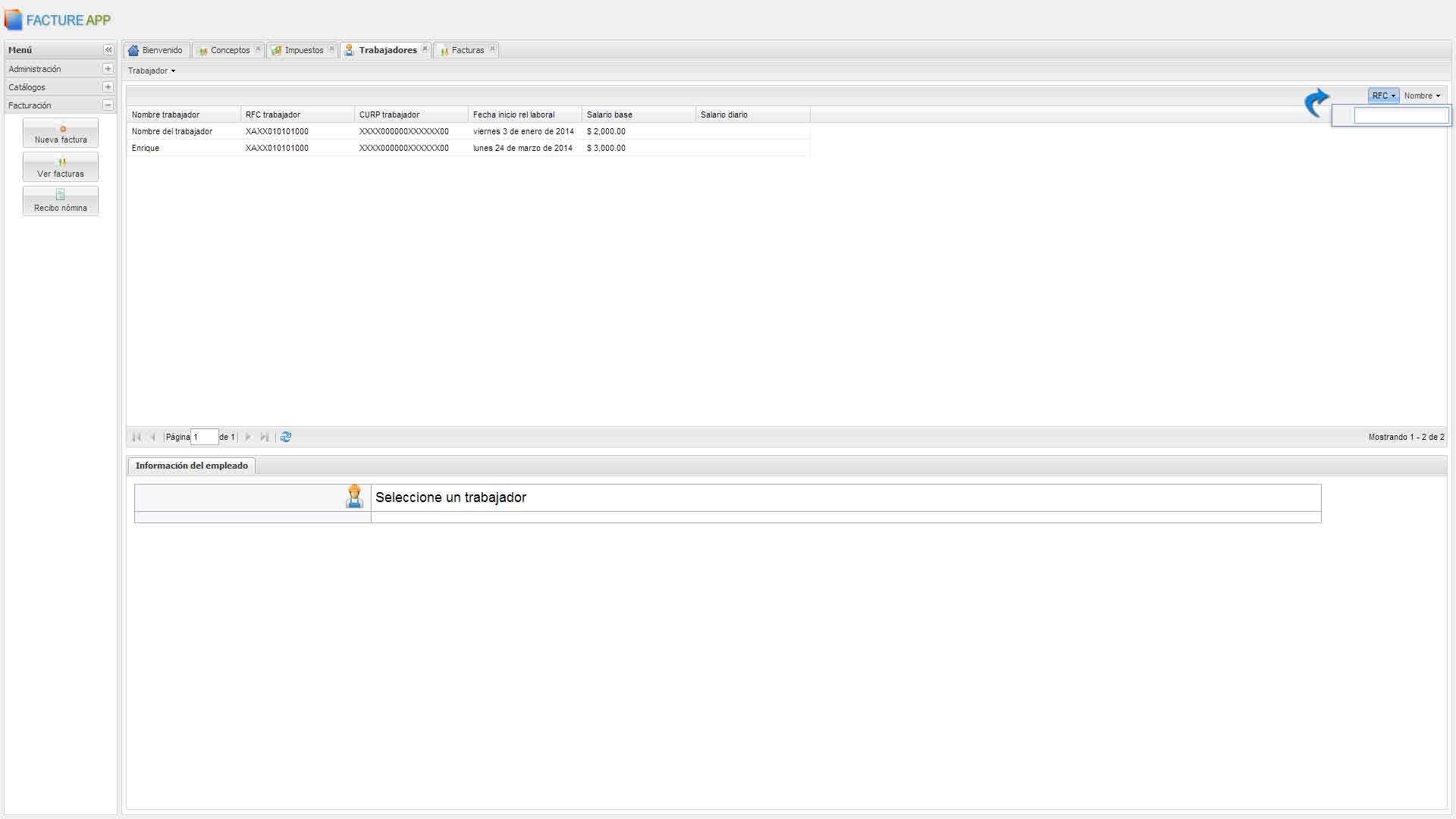Go to the last page arrow
1456x819 pixels.
pyautogui.click(x=265, y=437)
